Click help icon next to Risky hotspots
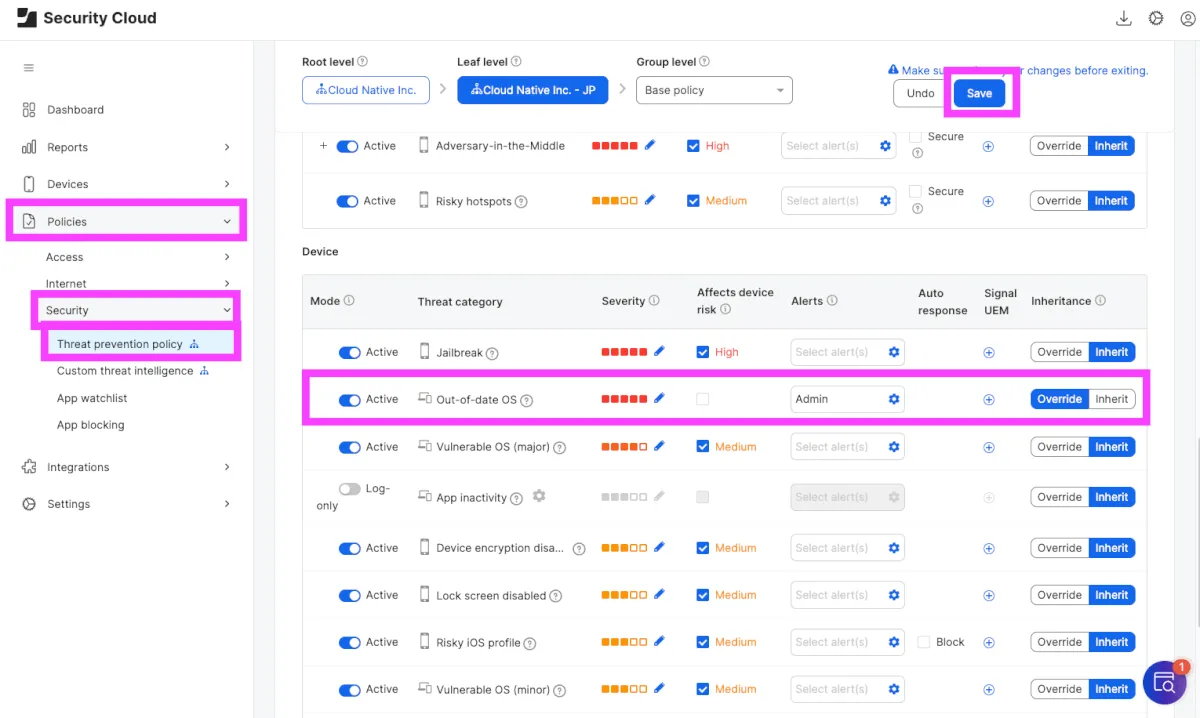The width and height of the screenshot is (1200, 718). [521, 202]
